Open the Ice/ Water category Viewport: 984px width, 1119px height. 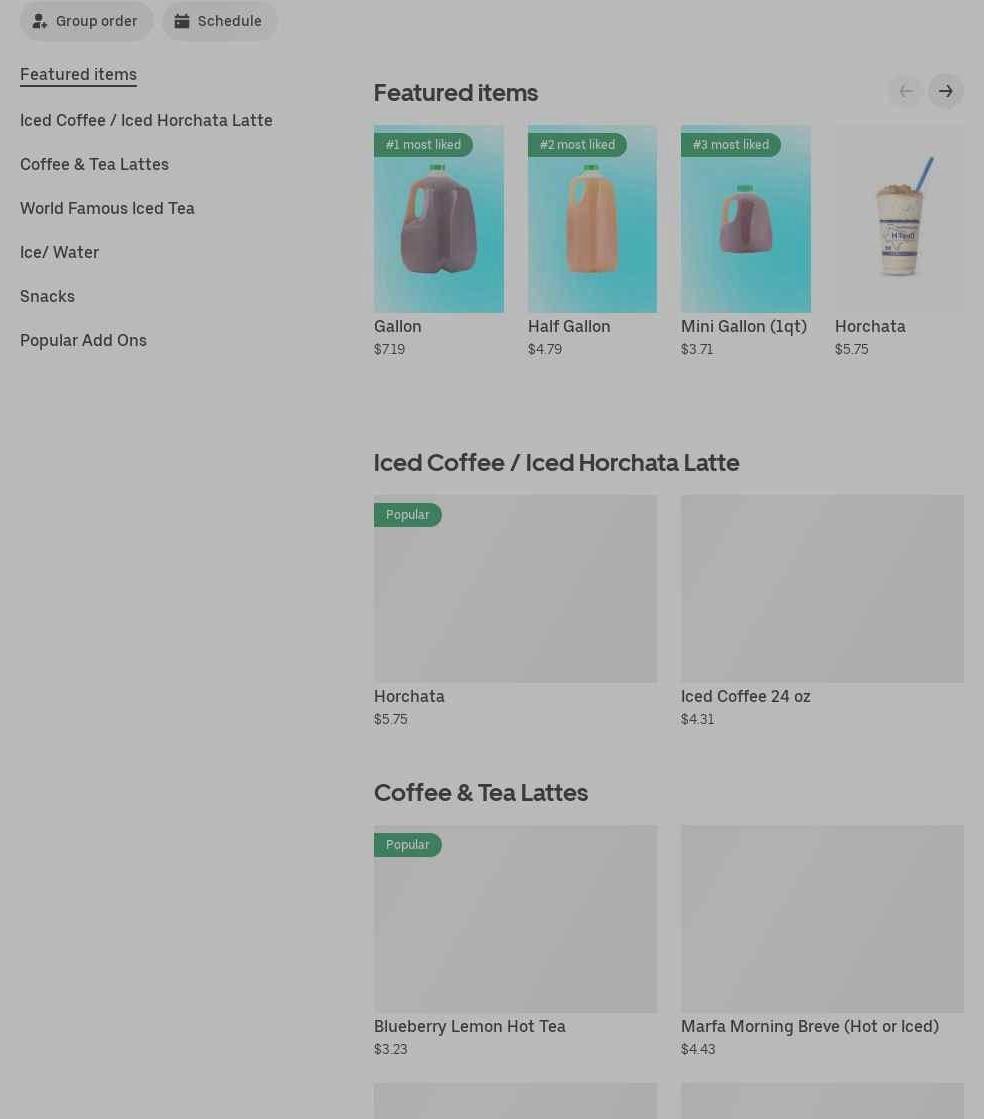pyautogui.click(x=59, y=253)
